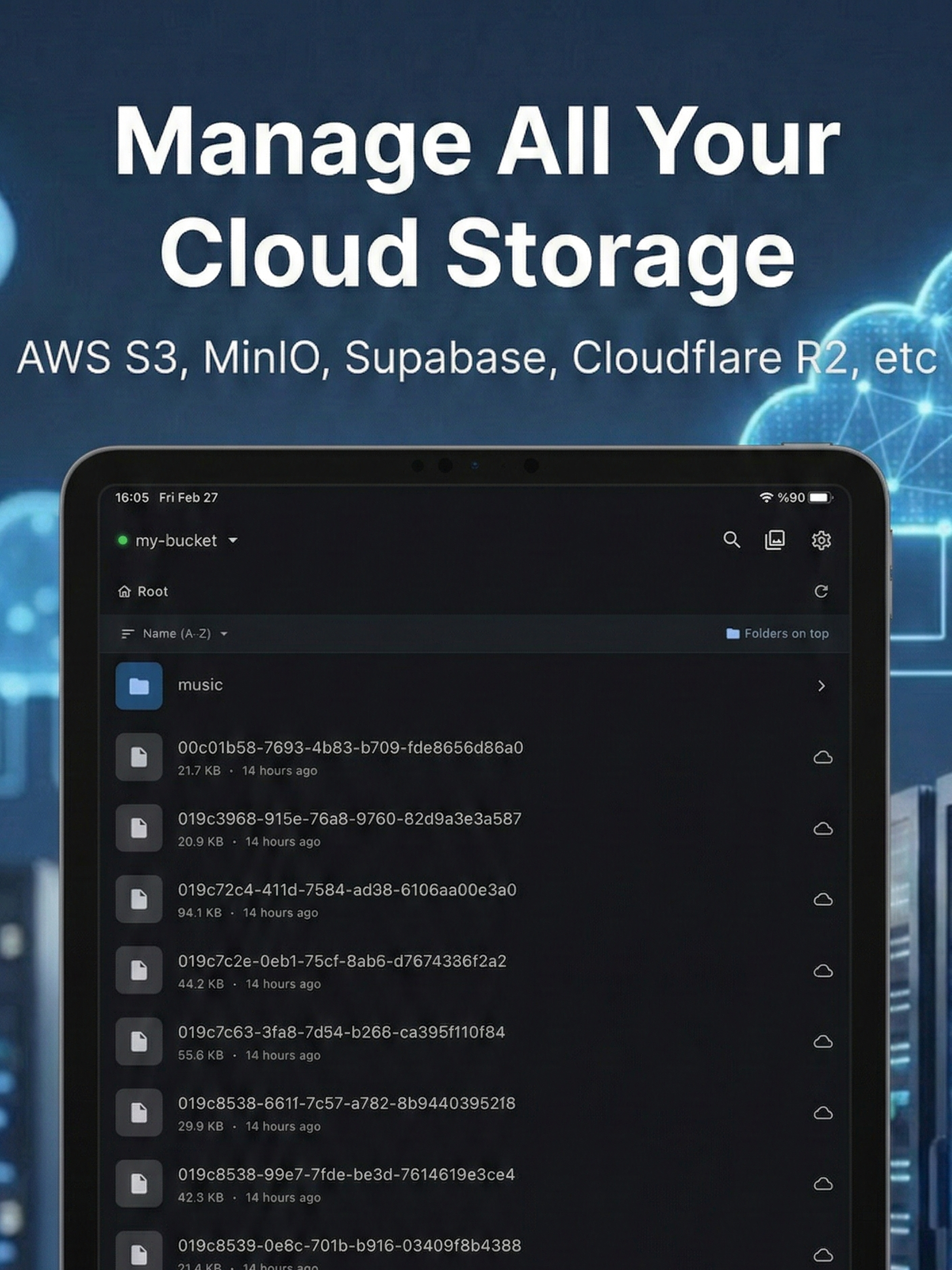
Task: Click the sort lines icon
Action: click(x=127, y=634)
